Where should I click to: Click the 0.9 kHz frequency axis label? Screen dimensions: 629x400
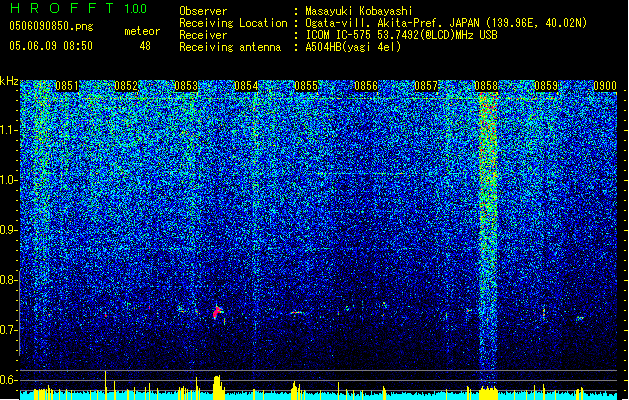9,230
